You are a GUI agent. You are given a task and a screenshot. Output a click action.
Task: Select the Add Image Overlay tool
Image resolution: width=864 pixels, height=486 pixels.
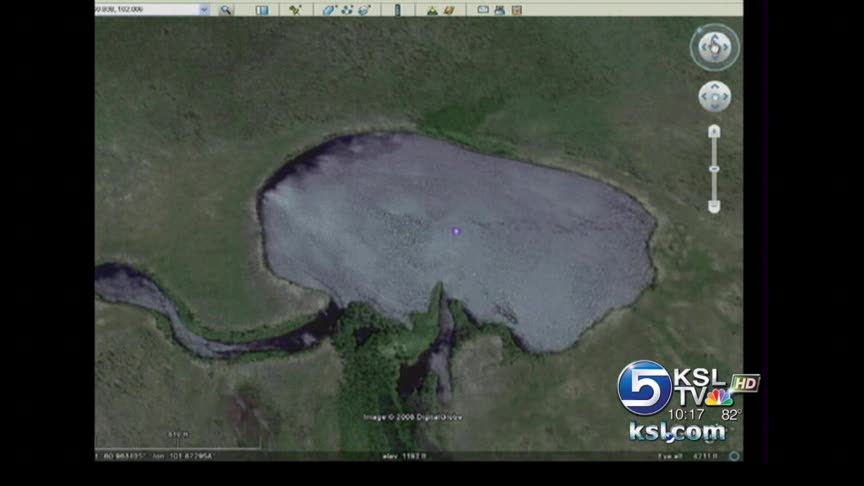pos(364,9)
